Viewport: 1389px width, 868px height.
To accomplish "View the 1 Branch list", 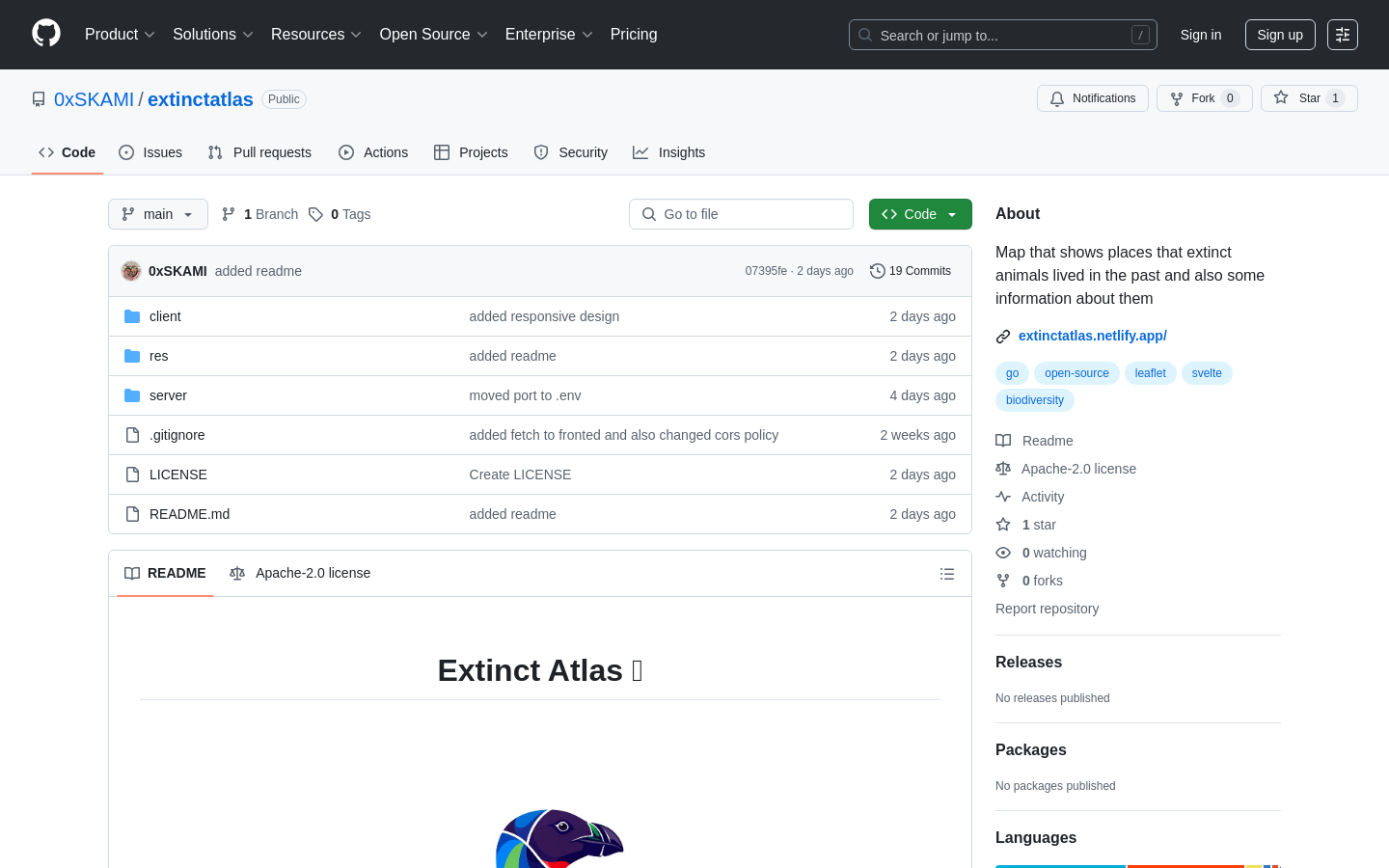I will click(259, 214).
